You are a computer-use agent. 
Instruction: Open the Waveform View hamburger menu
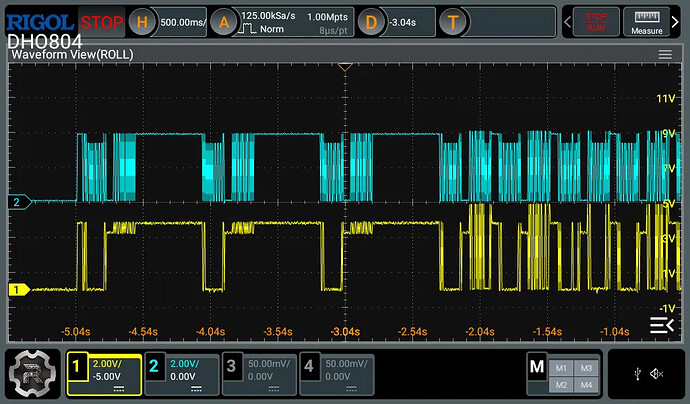click(665, 55)
